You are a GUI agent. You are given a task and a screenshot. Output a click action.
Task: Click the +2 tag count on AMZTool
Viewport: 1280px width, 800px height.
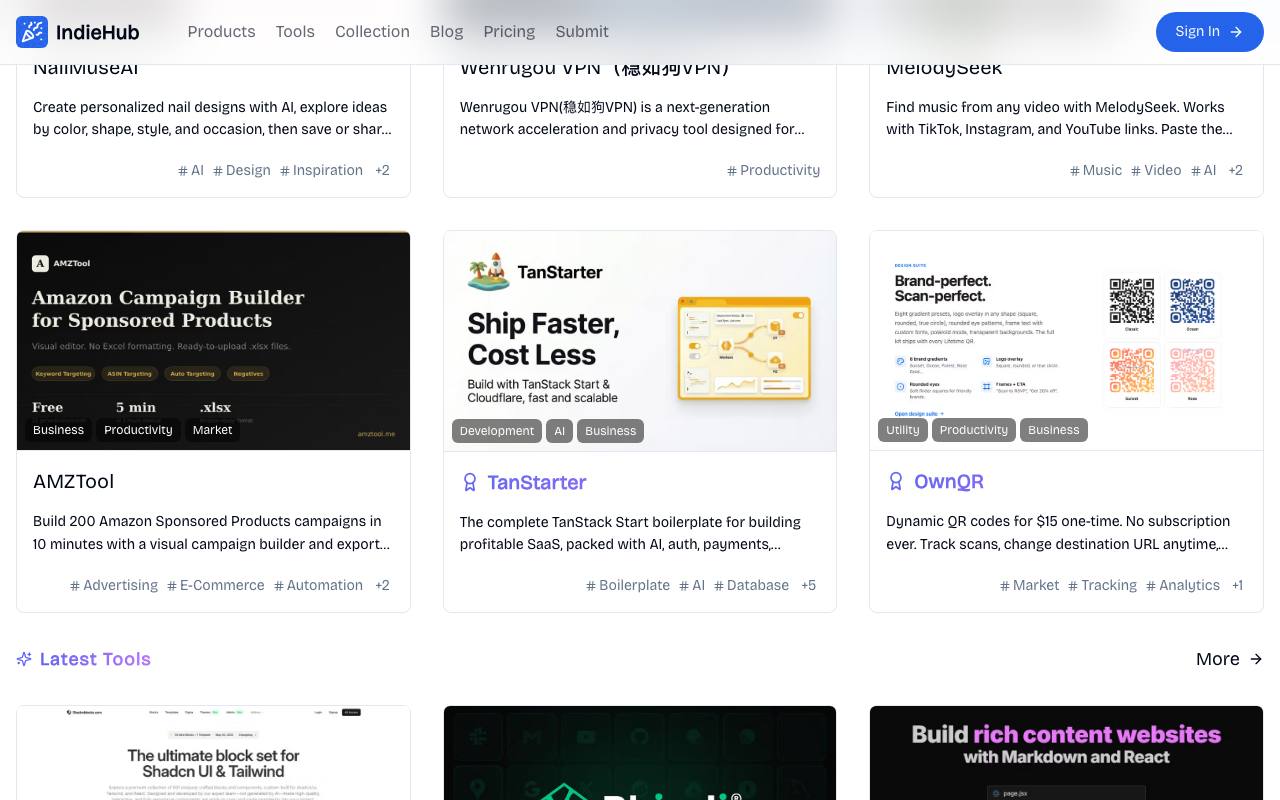382,585
